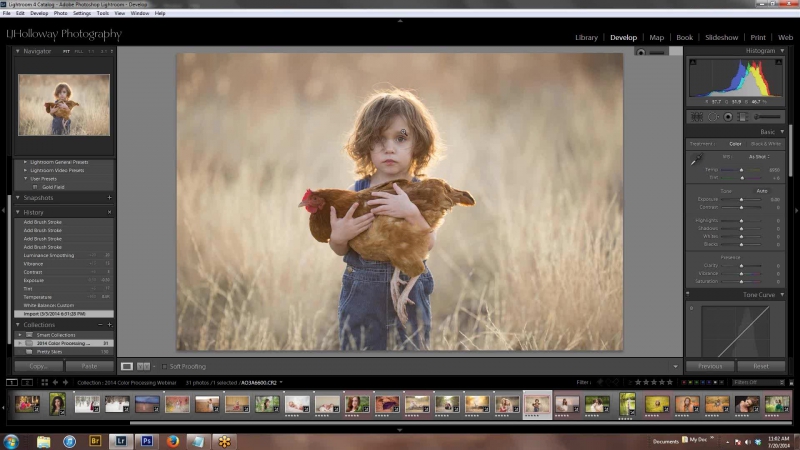Viewport: 800px width, 450px height.
Task: Select the Red Eye Correction tool
Action: [x=728, y=117]
